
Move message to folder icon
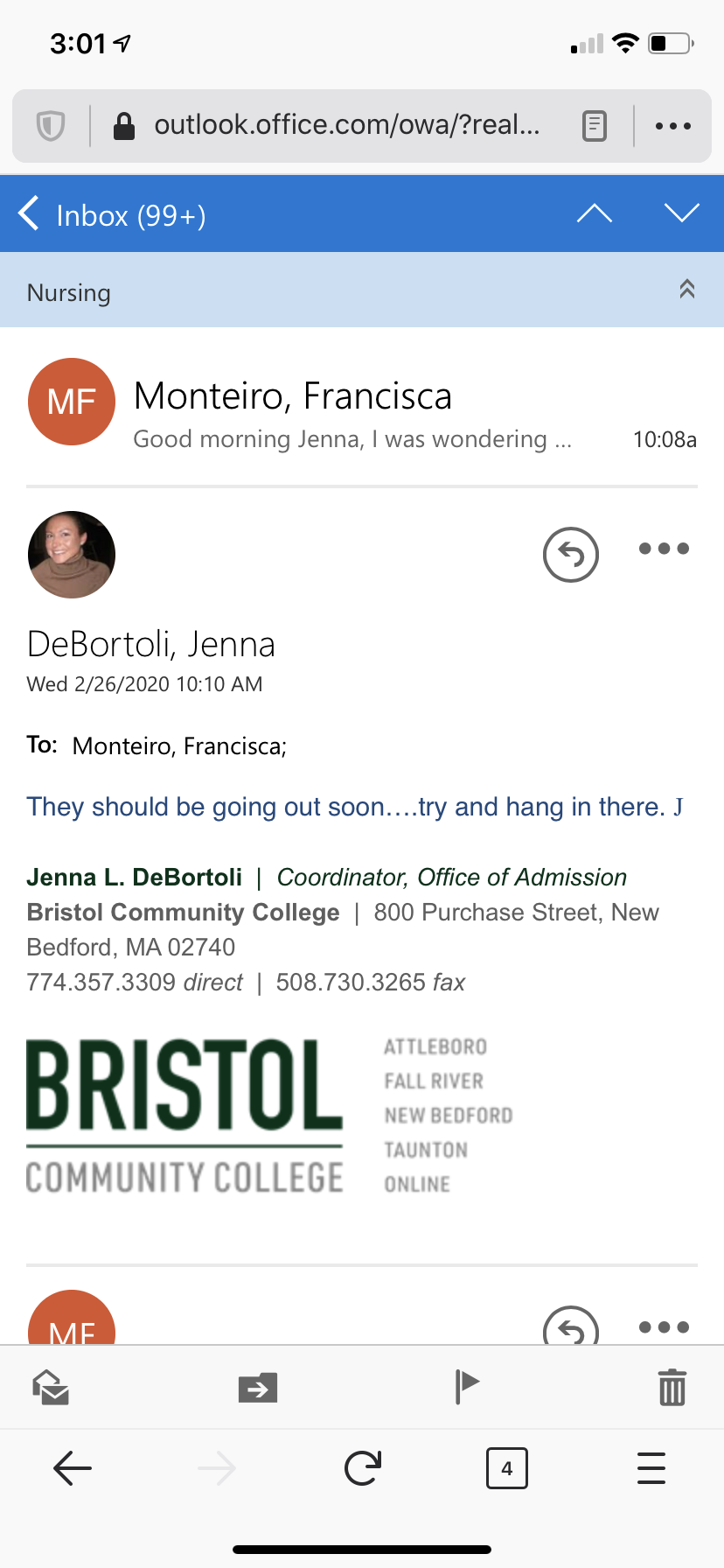click(258, 1388)
